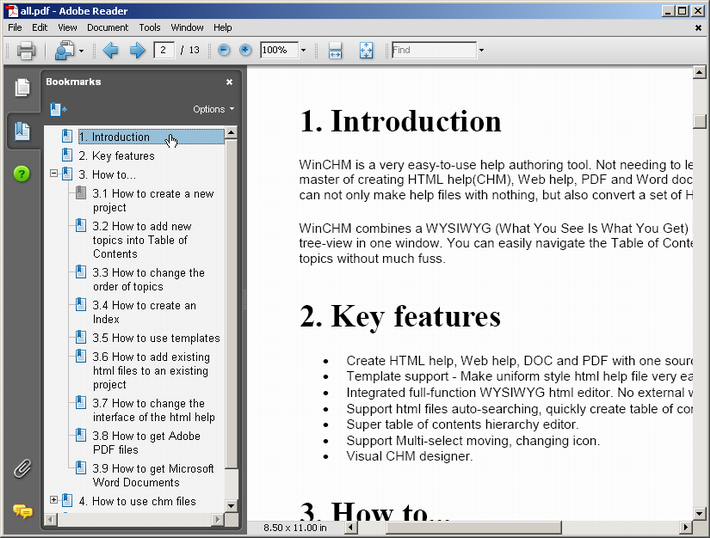Open the Bookmarks Options dropdown

(213, 109)
